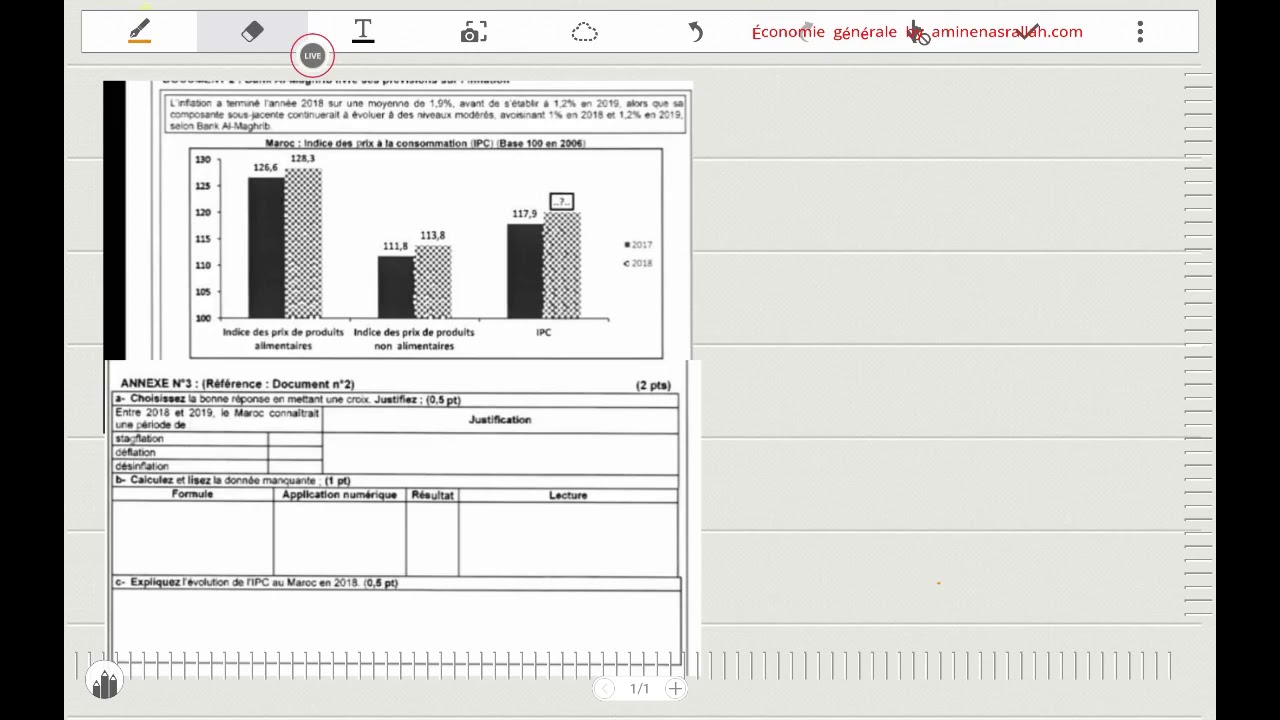
Task: Click the 'ANNEXE N°3' heading
Action: [237, 384]
